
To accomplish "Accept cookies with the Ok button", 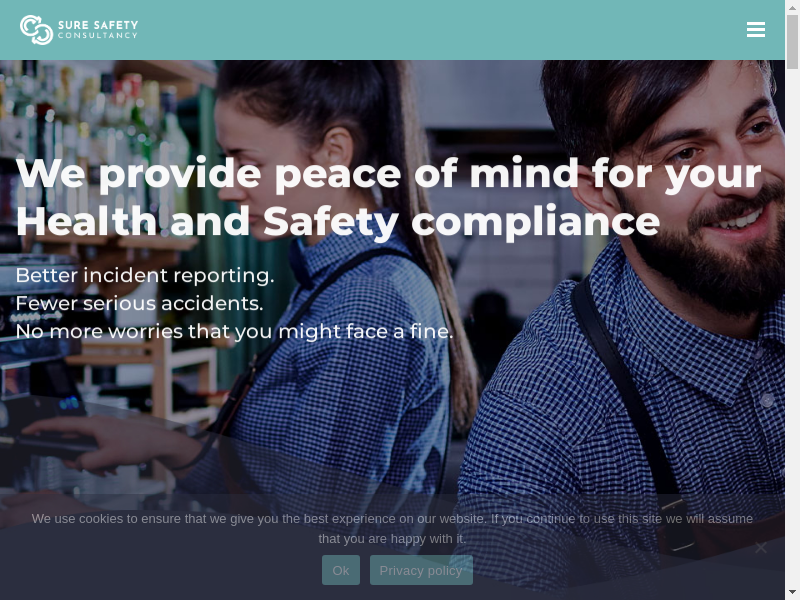I will click(x=341, y=570).
